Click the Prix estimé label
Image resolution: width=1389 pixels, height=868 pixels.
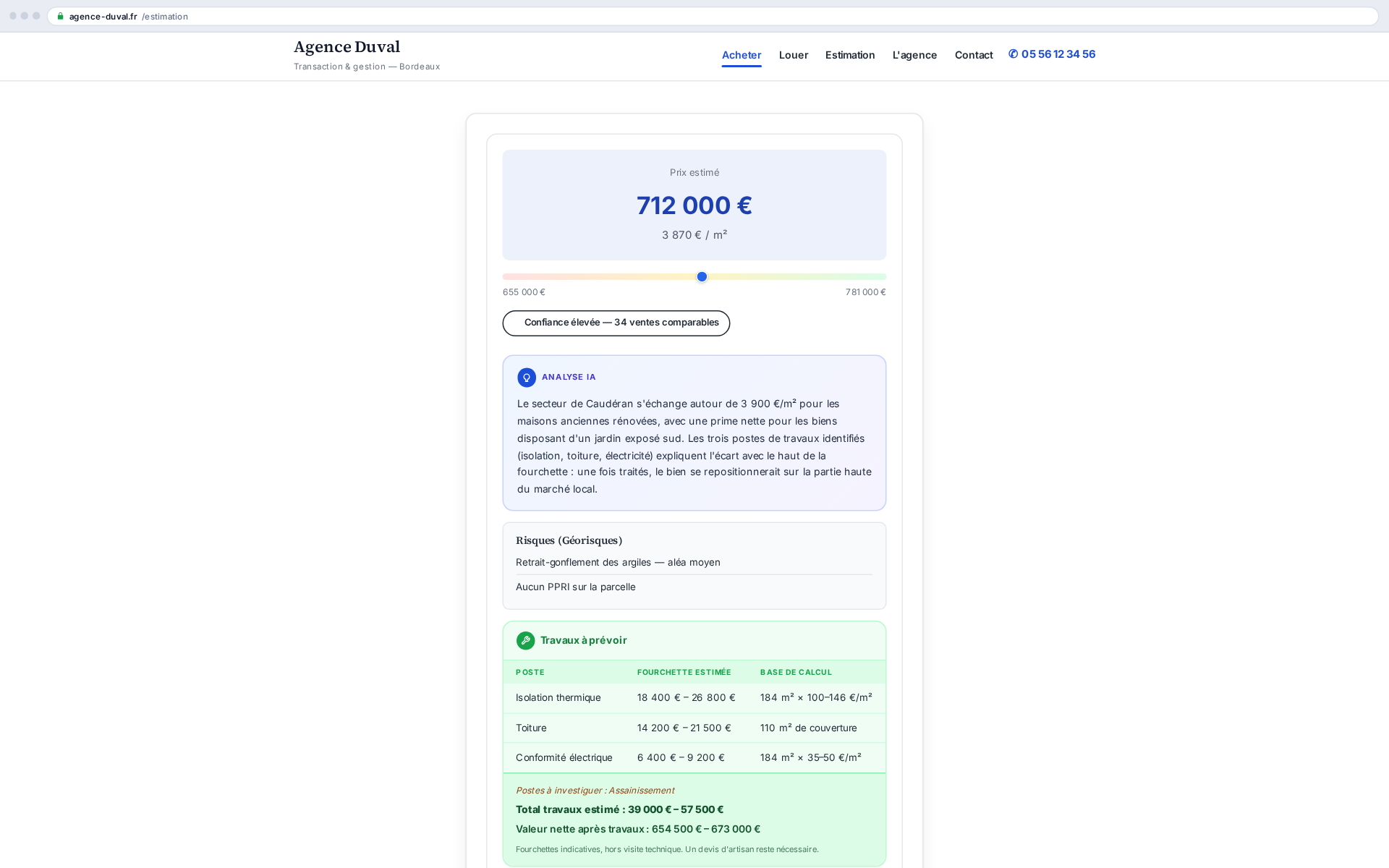pos(694,173)
